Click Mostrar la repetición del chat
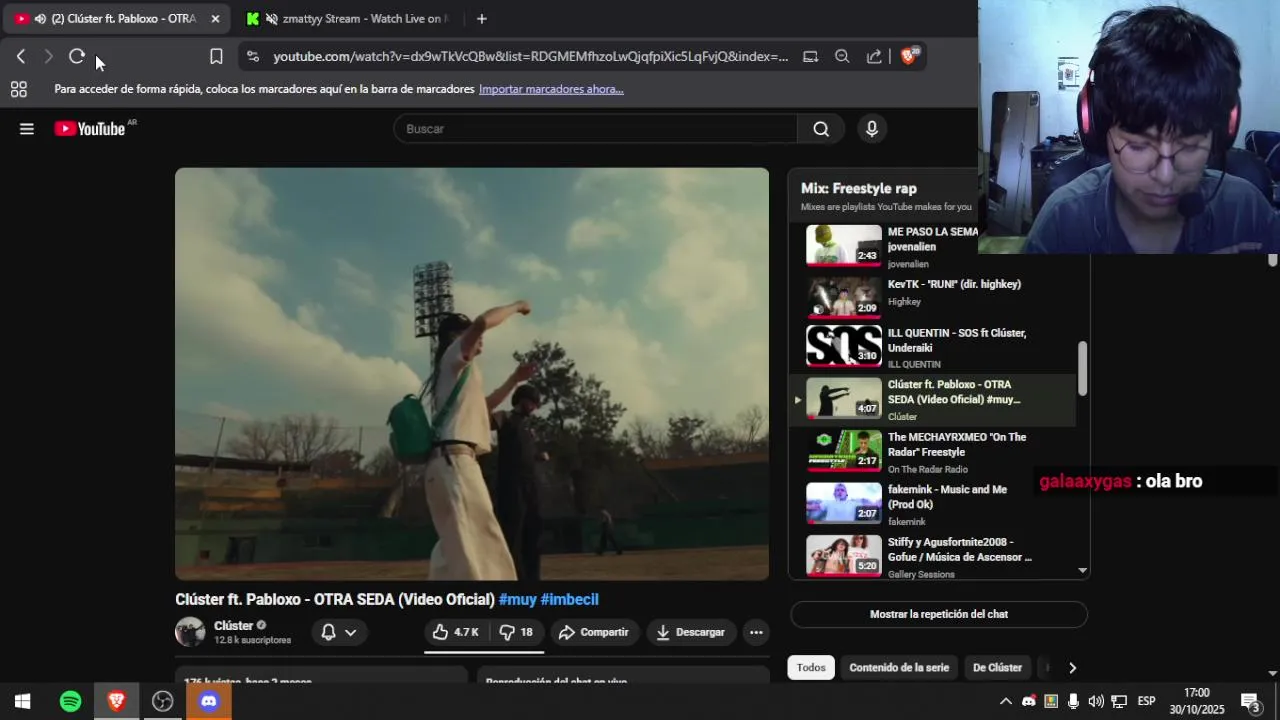The image size is (1280, 720). 939,614
